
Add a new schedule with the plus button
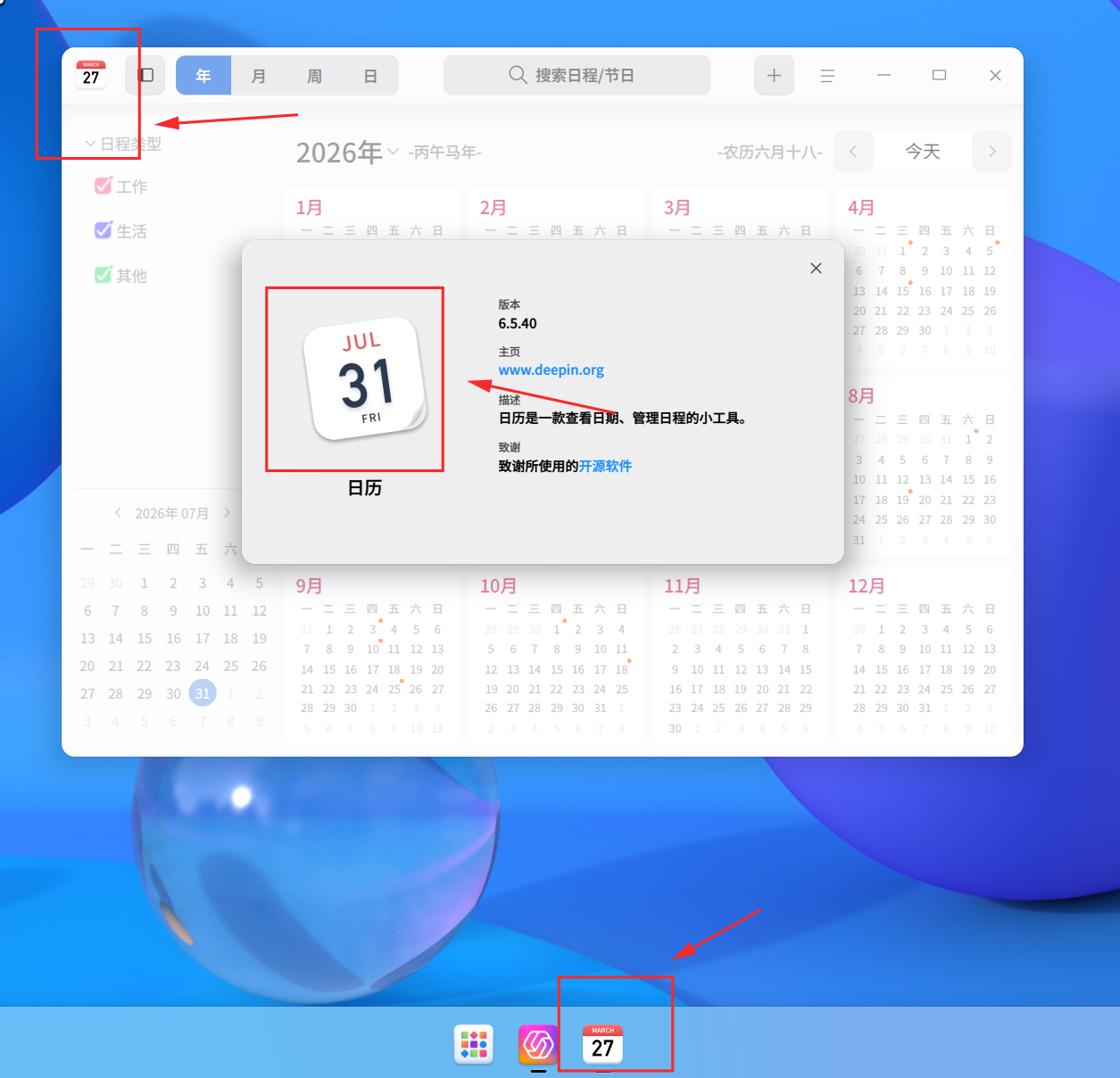774,76
